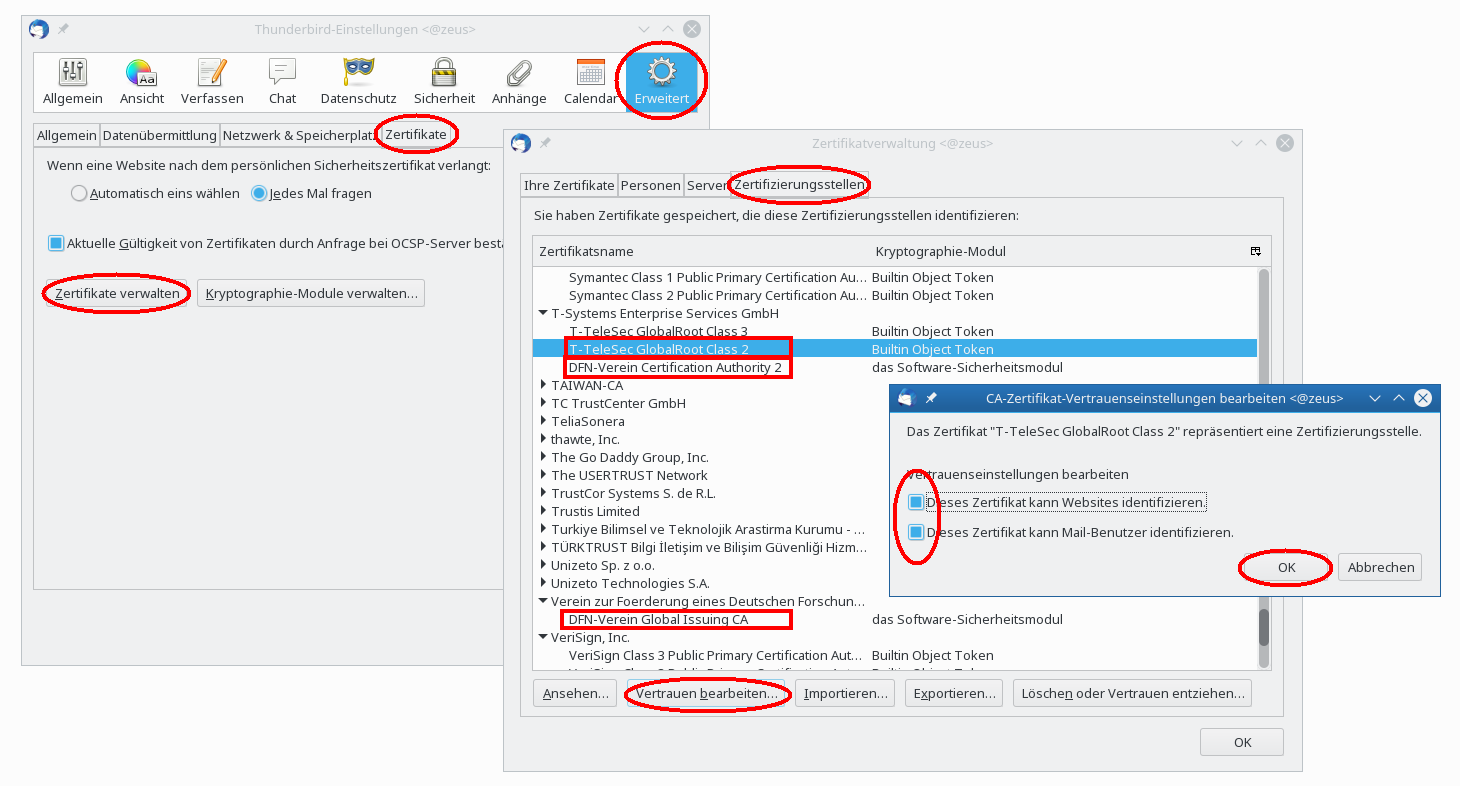The height and width of the screenshot is (786, 1460).
Task: Open the Sicherheit preferences pane
Action: pos(444,82)
